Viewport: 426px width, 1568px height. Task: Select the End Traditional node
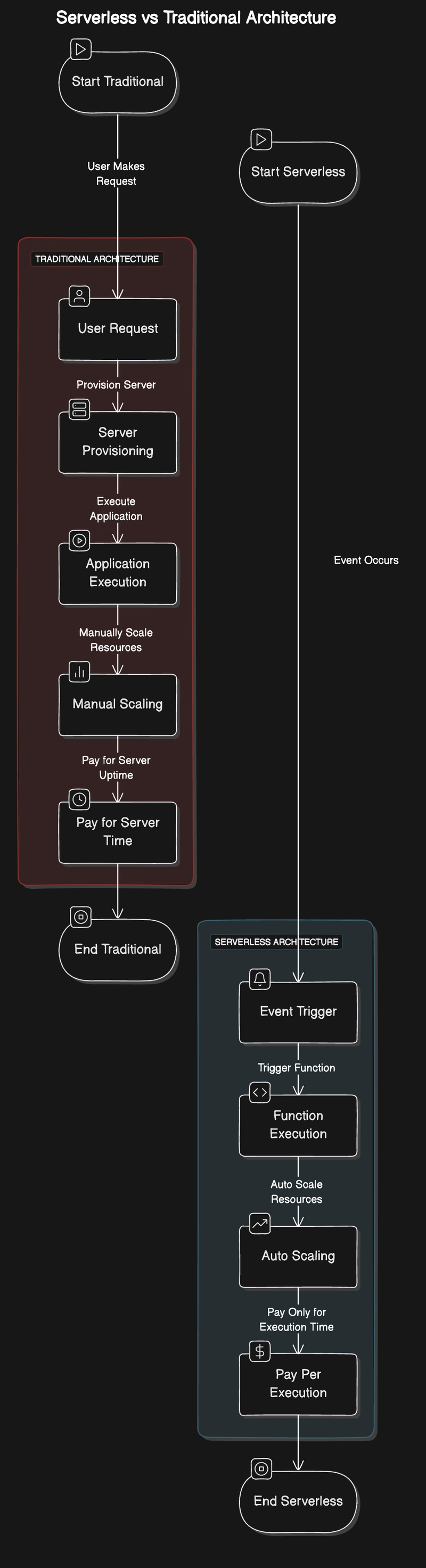pyautogui.click(x=118, y=950)
